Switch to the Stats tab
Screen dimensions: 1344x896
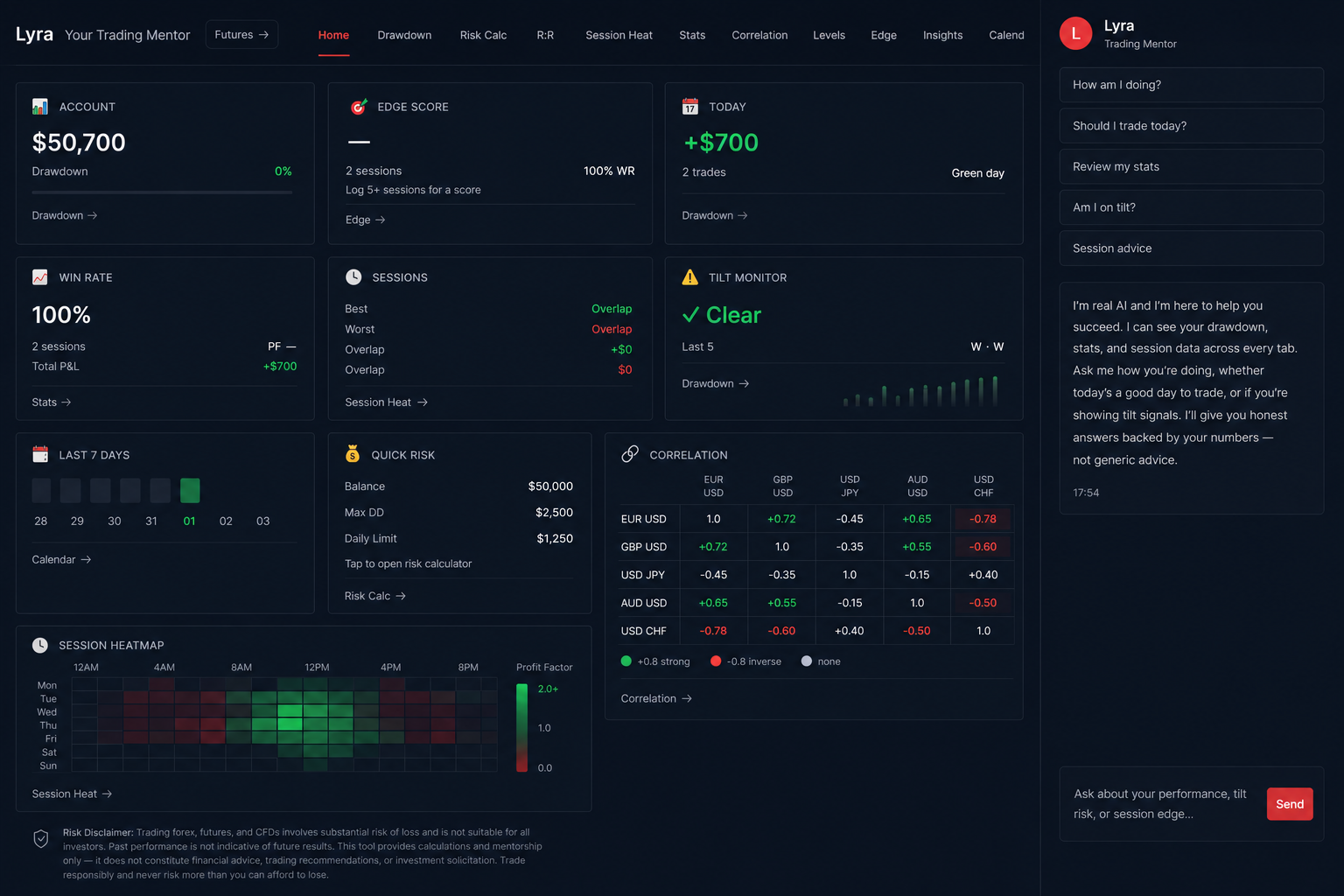click(692, 35)
